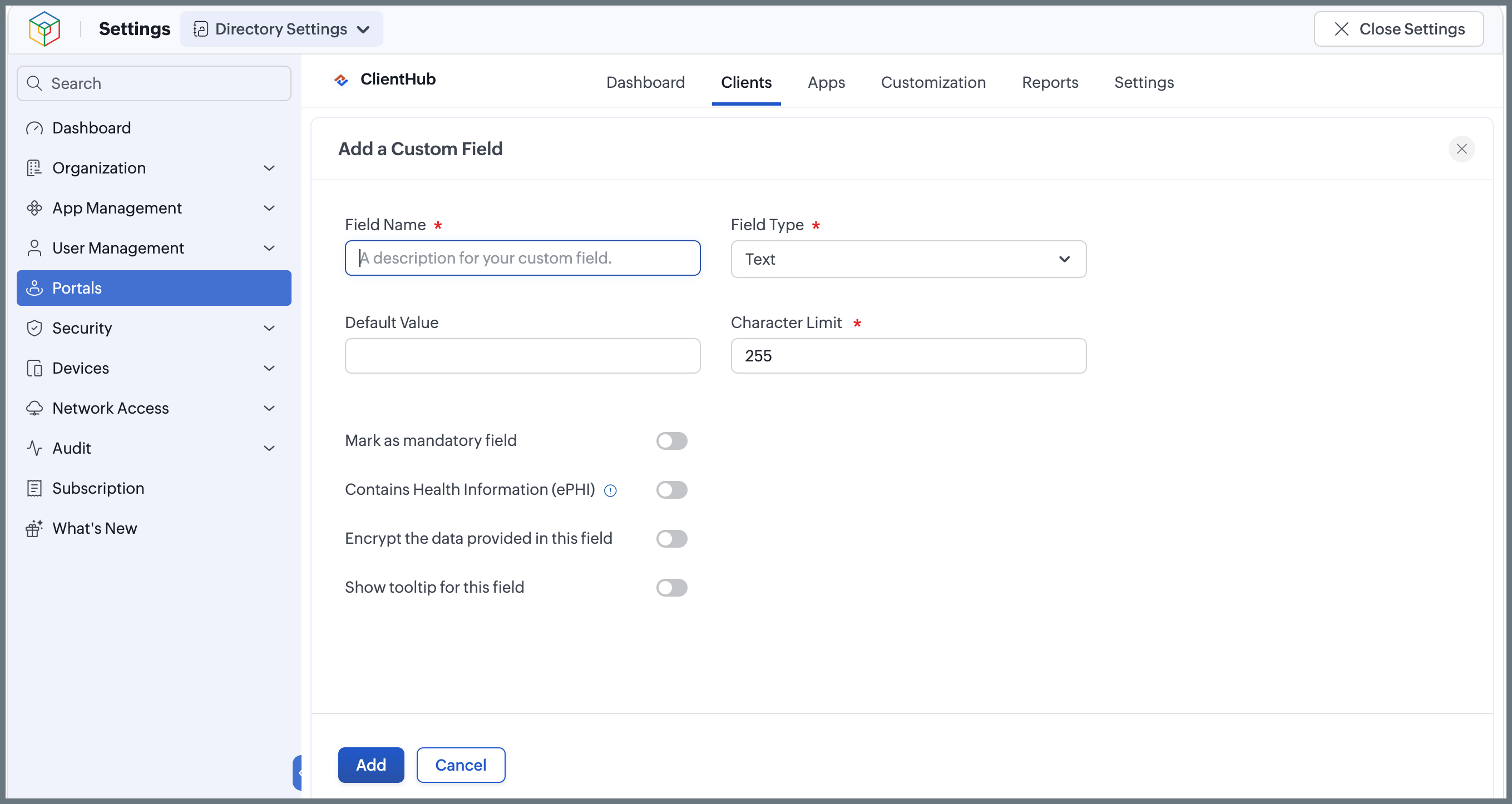The width and height of the screenshot is (1512, 804).
Task: Turn on Encrypt the data switch
Action: tap(671, 539)
